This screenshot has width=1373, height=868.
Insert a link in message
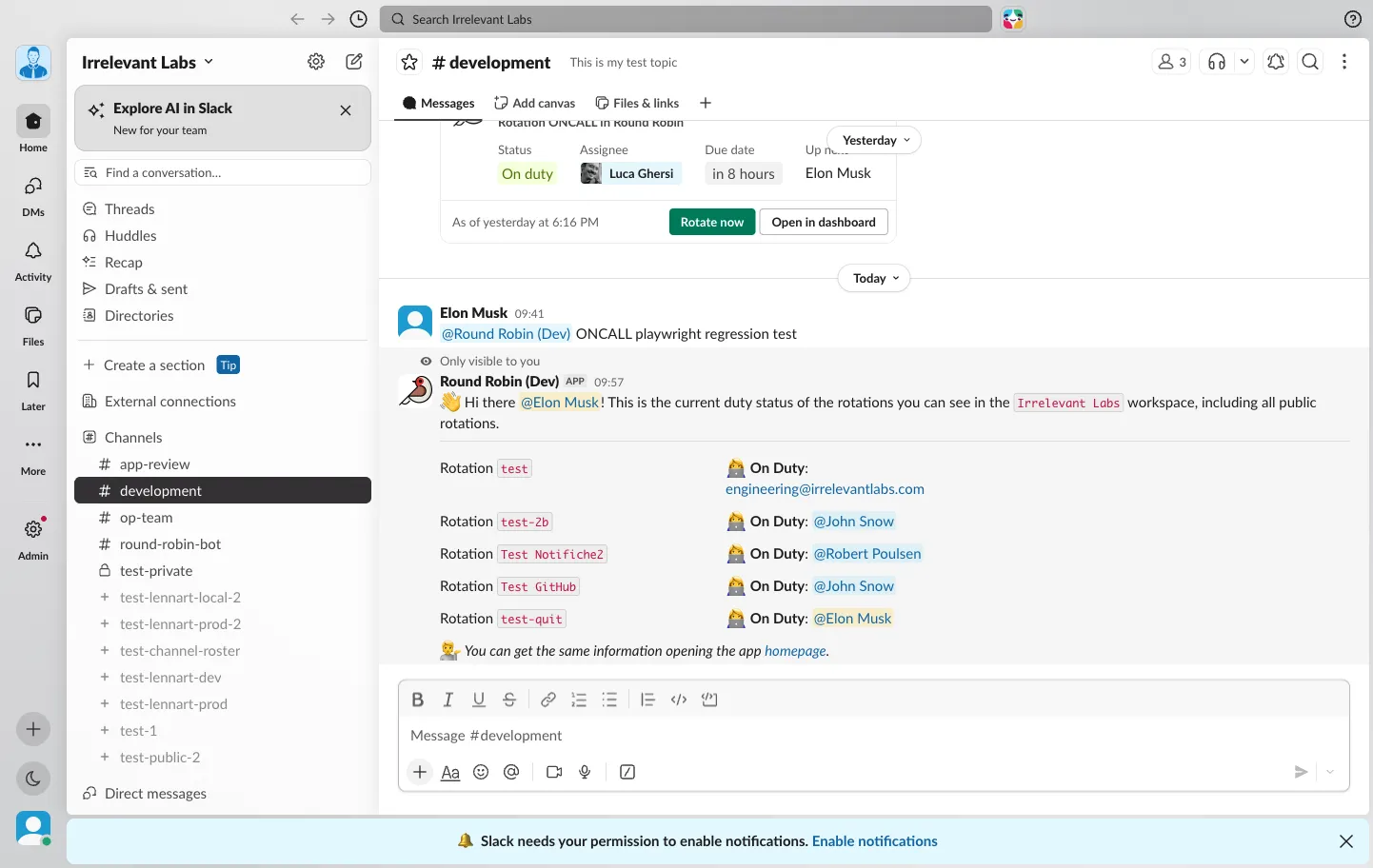click(548, 700)
